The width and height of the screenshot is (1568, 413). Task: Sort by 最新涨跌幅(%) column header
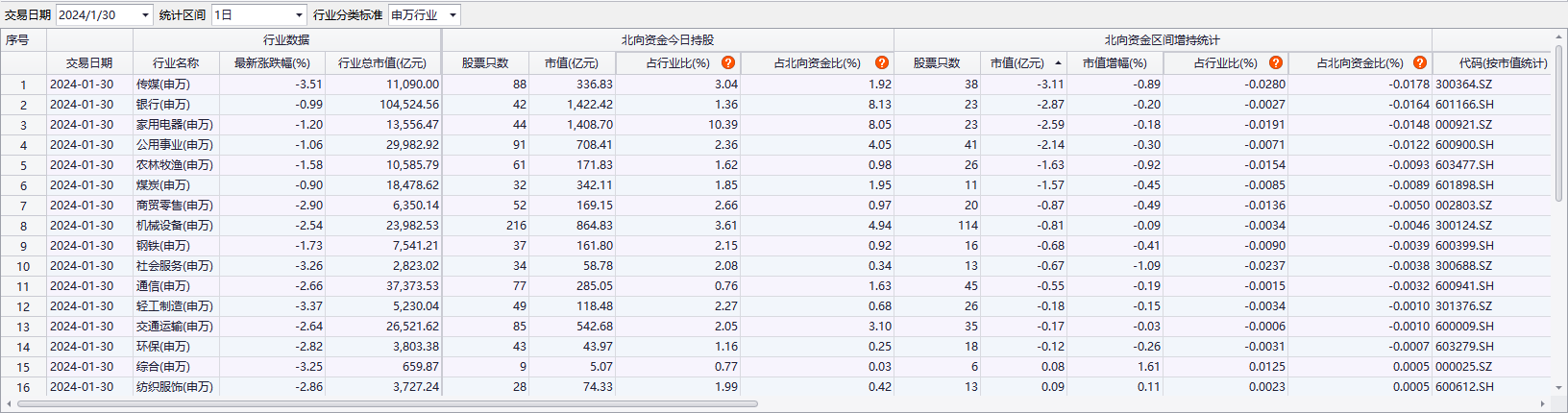coord(272,63)
